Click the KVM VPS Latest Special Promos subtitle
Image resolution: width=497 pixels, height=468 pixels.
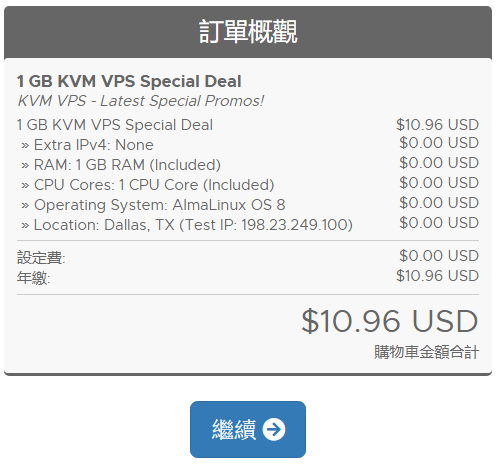[x=140, y=101]
